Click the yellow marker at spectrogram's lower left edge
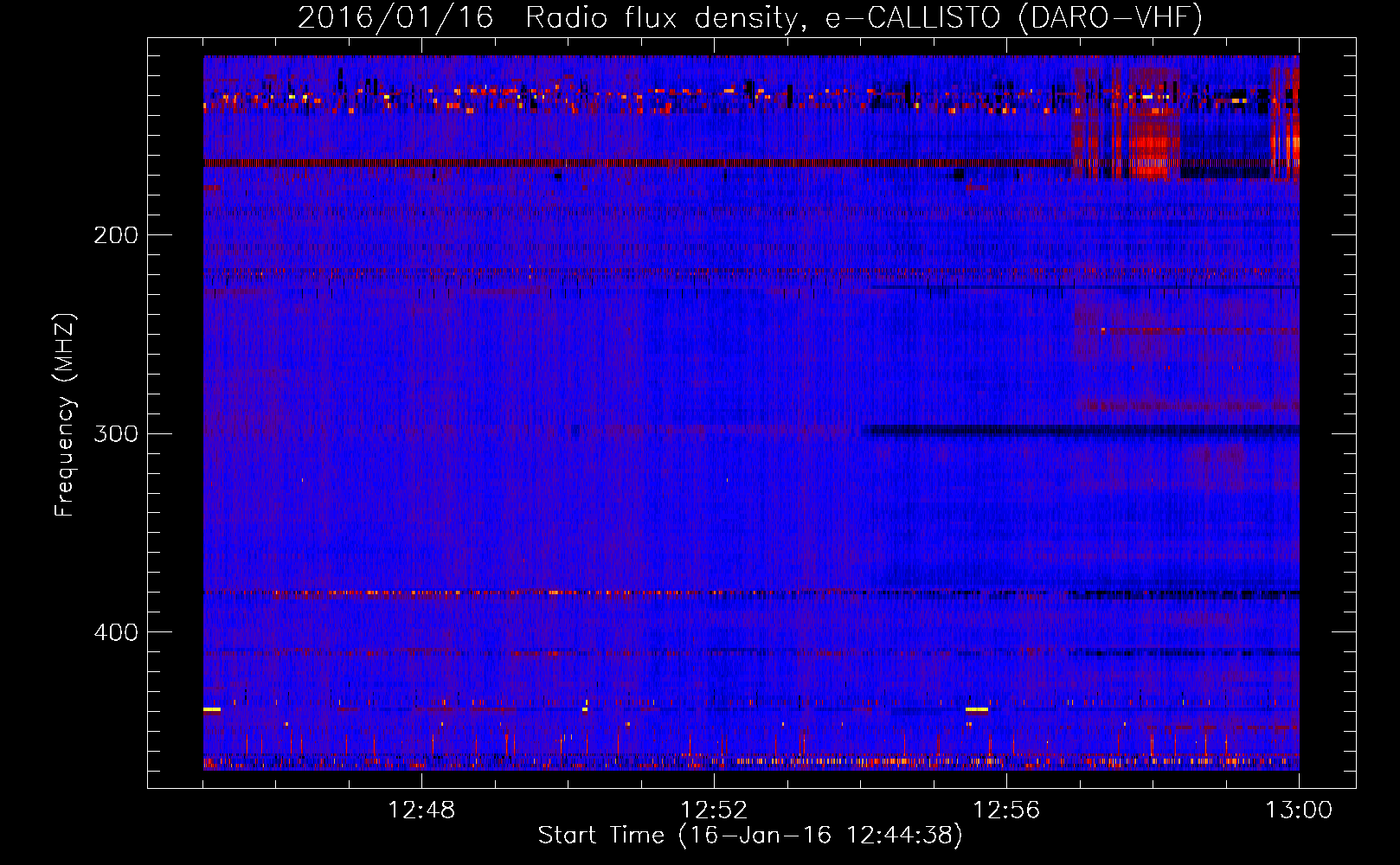 (x=212, y=709)
